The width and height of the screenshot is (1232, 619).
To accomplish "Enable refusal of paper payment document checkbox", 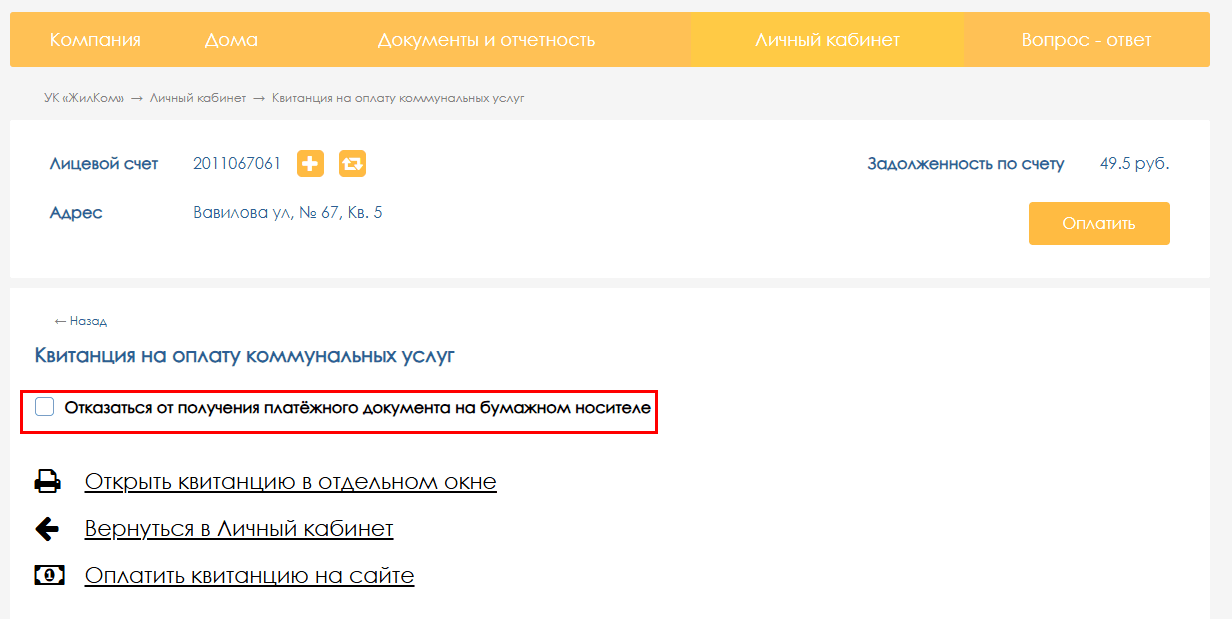I will [x=45, y=407].
